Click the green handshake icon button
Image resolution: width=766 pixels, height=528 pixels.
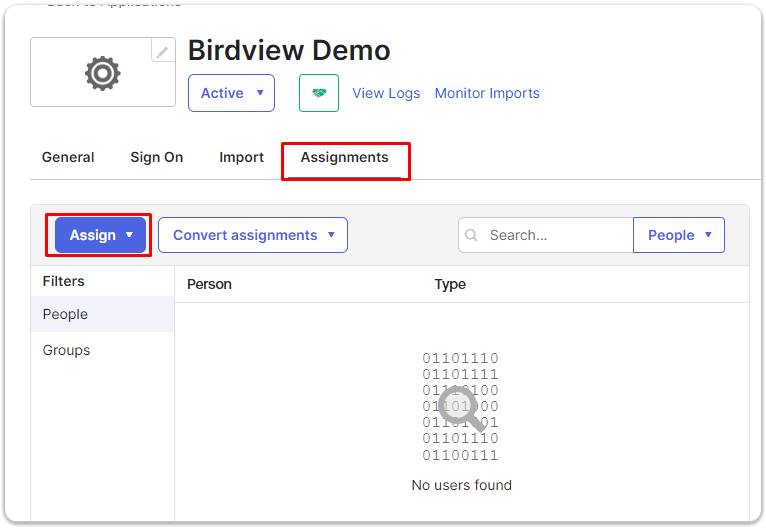(x=319, y=93)
